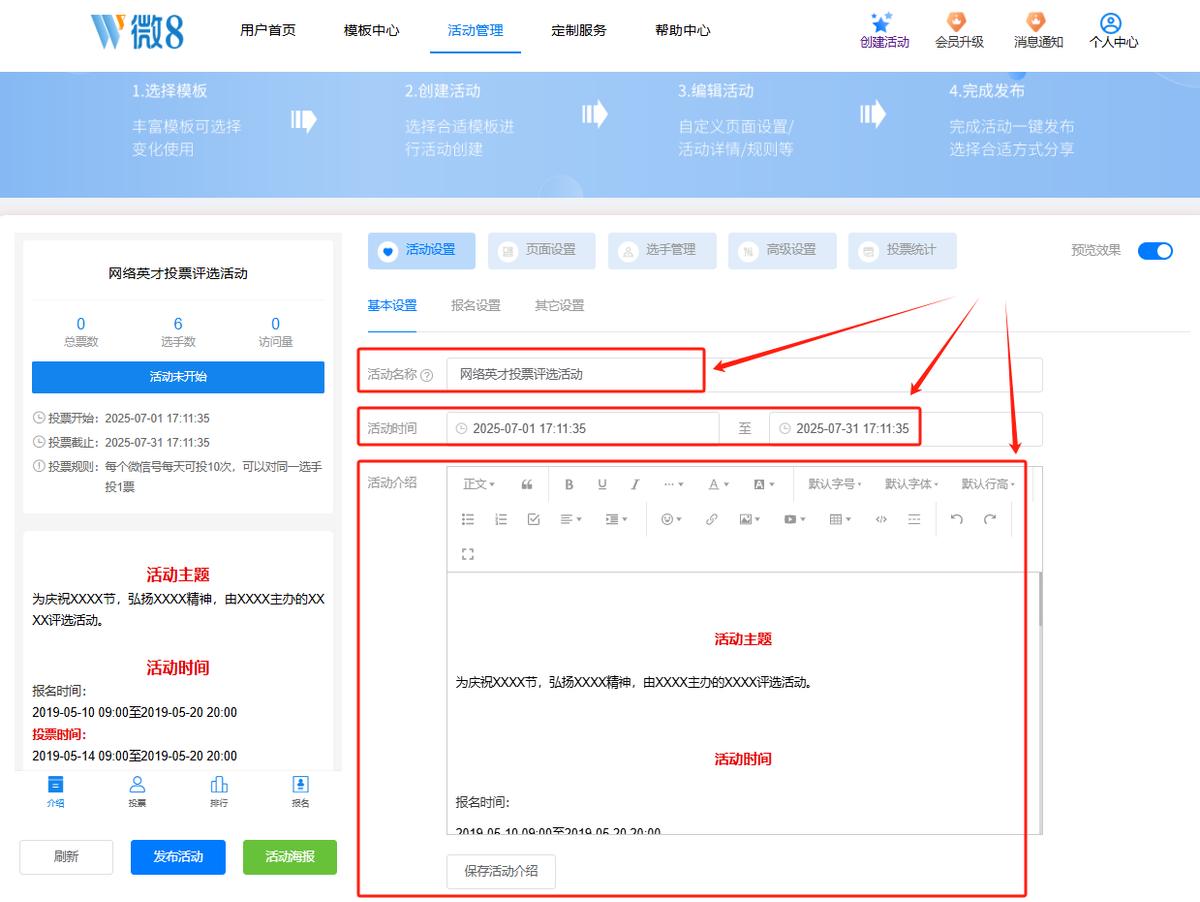Go to 模板中心 in top navigation
Screen dimensions: 1200x902
tap(372, 31)
